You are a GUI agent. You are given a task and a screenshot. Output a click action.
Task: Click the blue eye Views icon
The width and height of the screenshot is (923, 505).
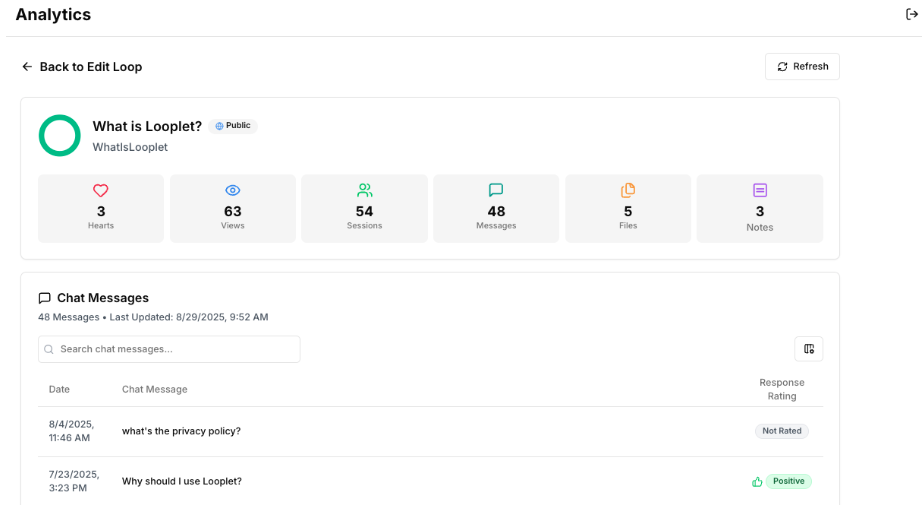pyautogui.click(x=233, y=190)
